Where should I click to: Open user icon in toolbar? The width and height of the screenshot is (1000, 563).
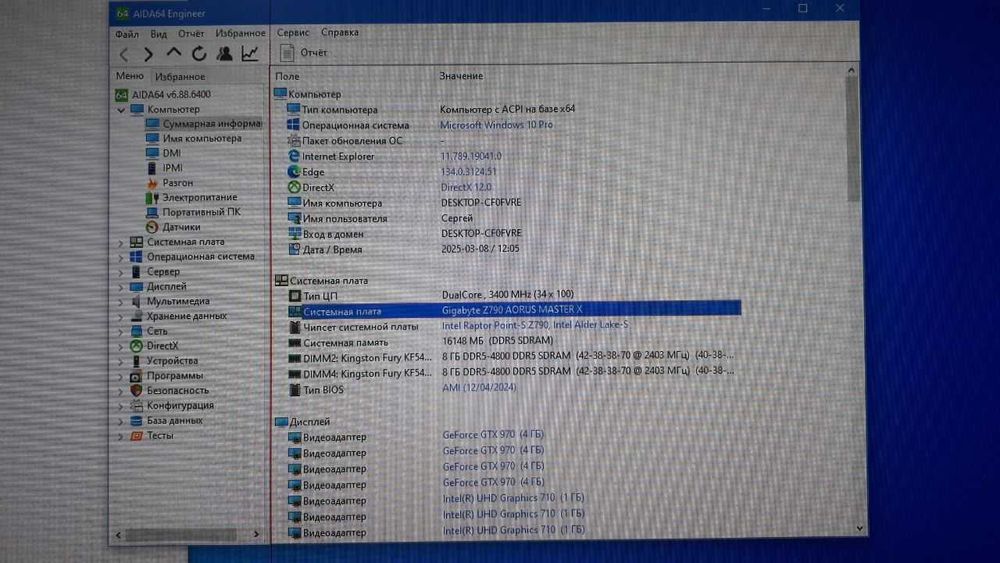point(224,54)
